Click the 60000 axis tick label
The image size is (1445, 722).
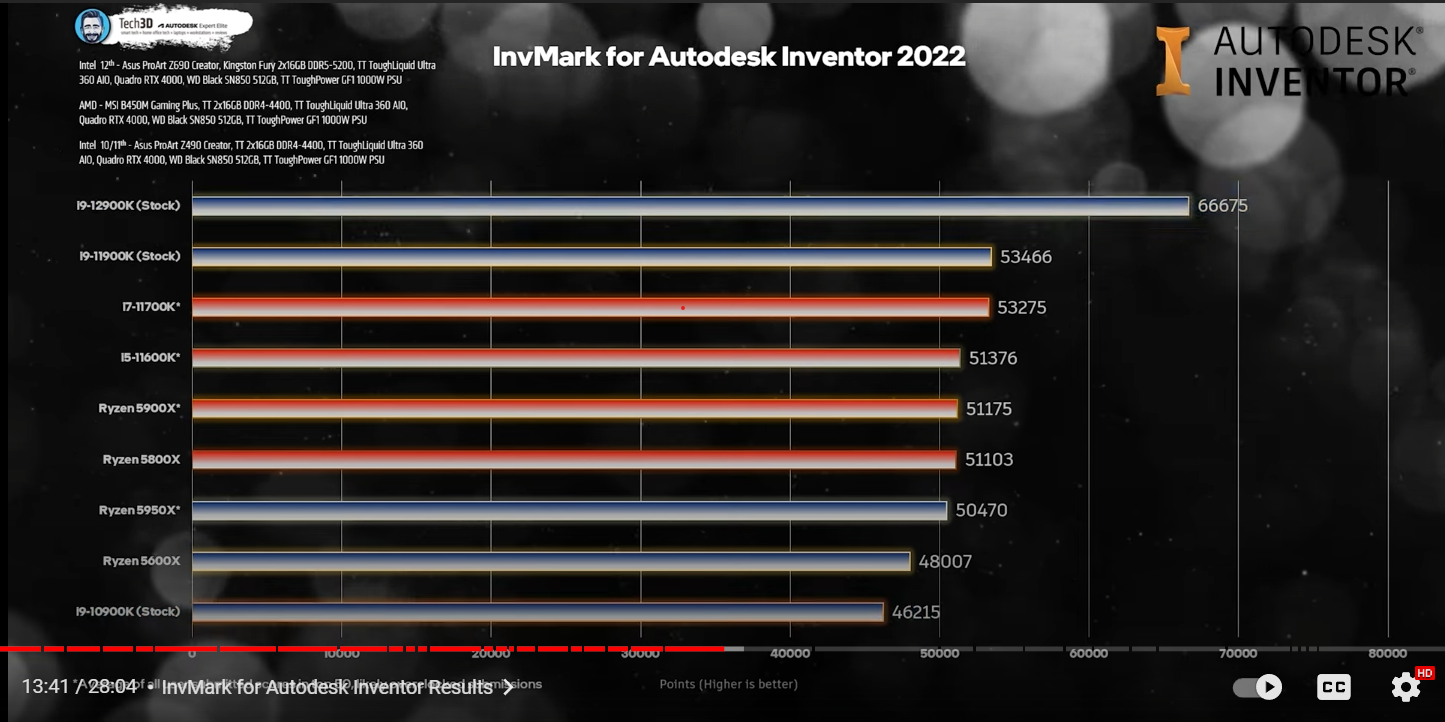point(1088,654)
